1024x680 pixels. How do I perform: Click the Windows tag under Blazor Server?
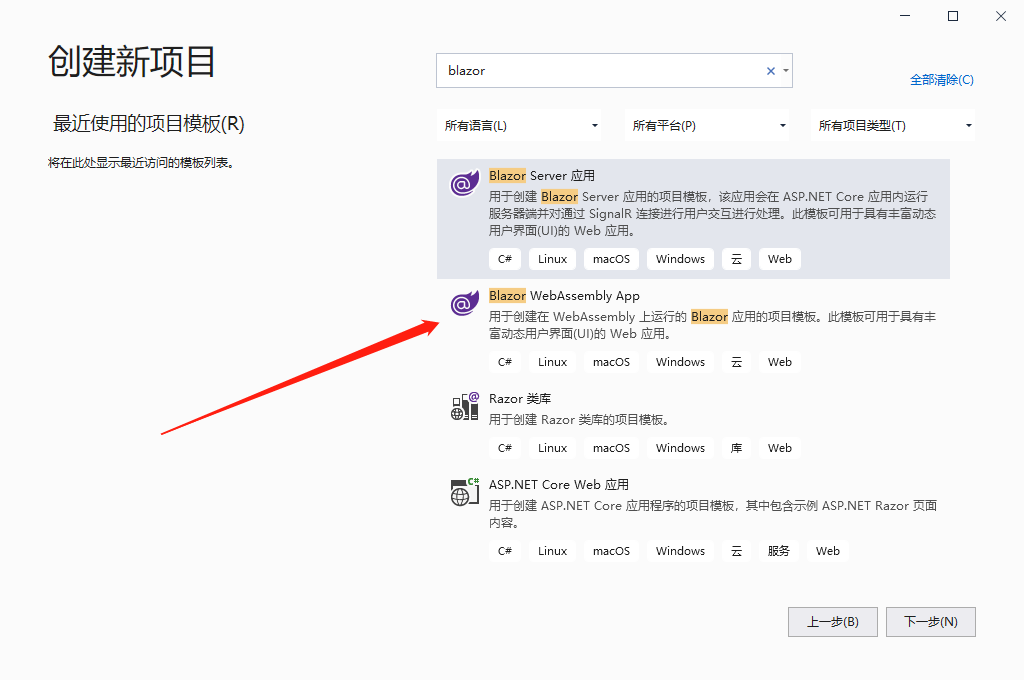point(680,259)
